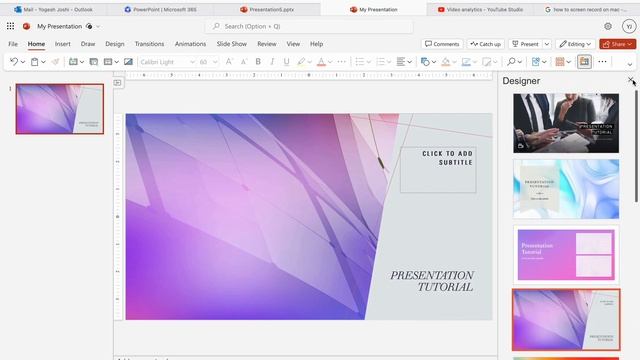Click the slide Layout icon in toolbar

93,62
